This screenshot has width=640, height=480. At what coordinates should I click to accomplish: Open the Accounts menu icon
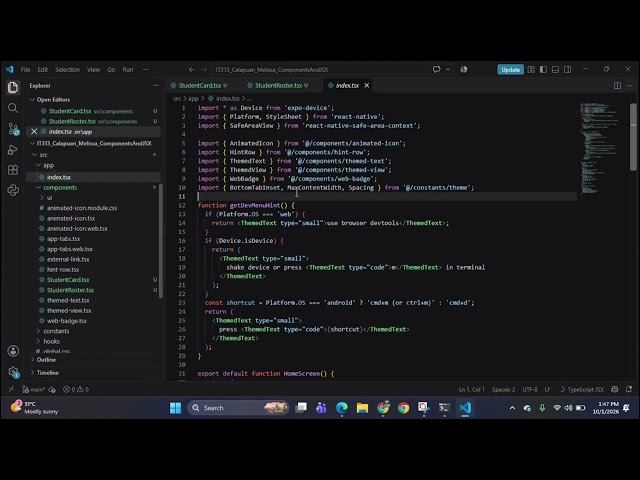pyautogui.click(x=13, y=351)
